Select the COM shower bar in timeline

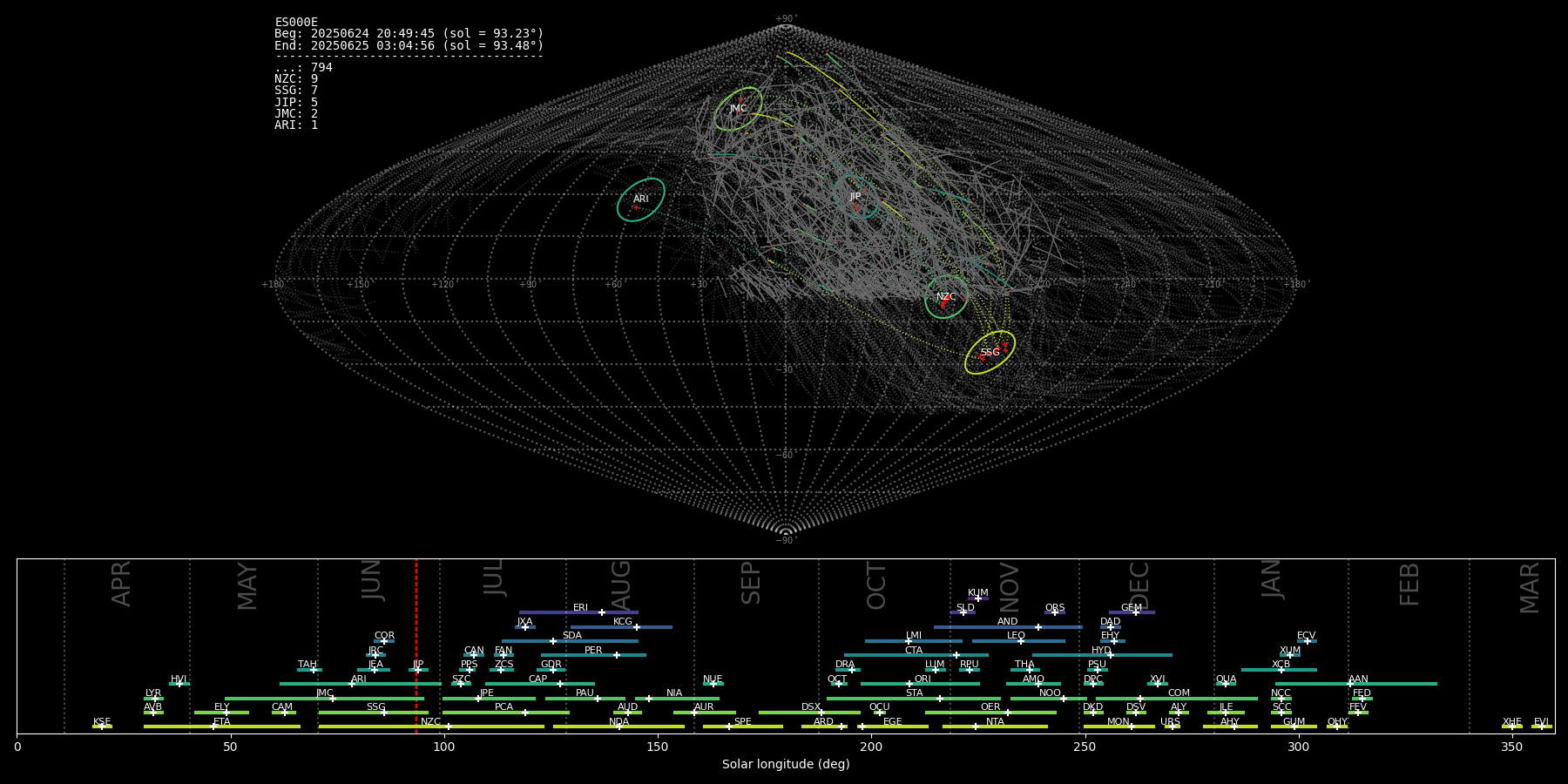click(1178, 699)
